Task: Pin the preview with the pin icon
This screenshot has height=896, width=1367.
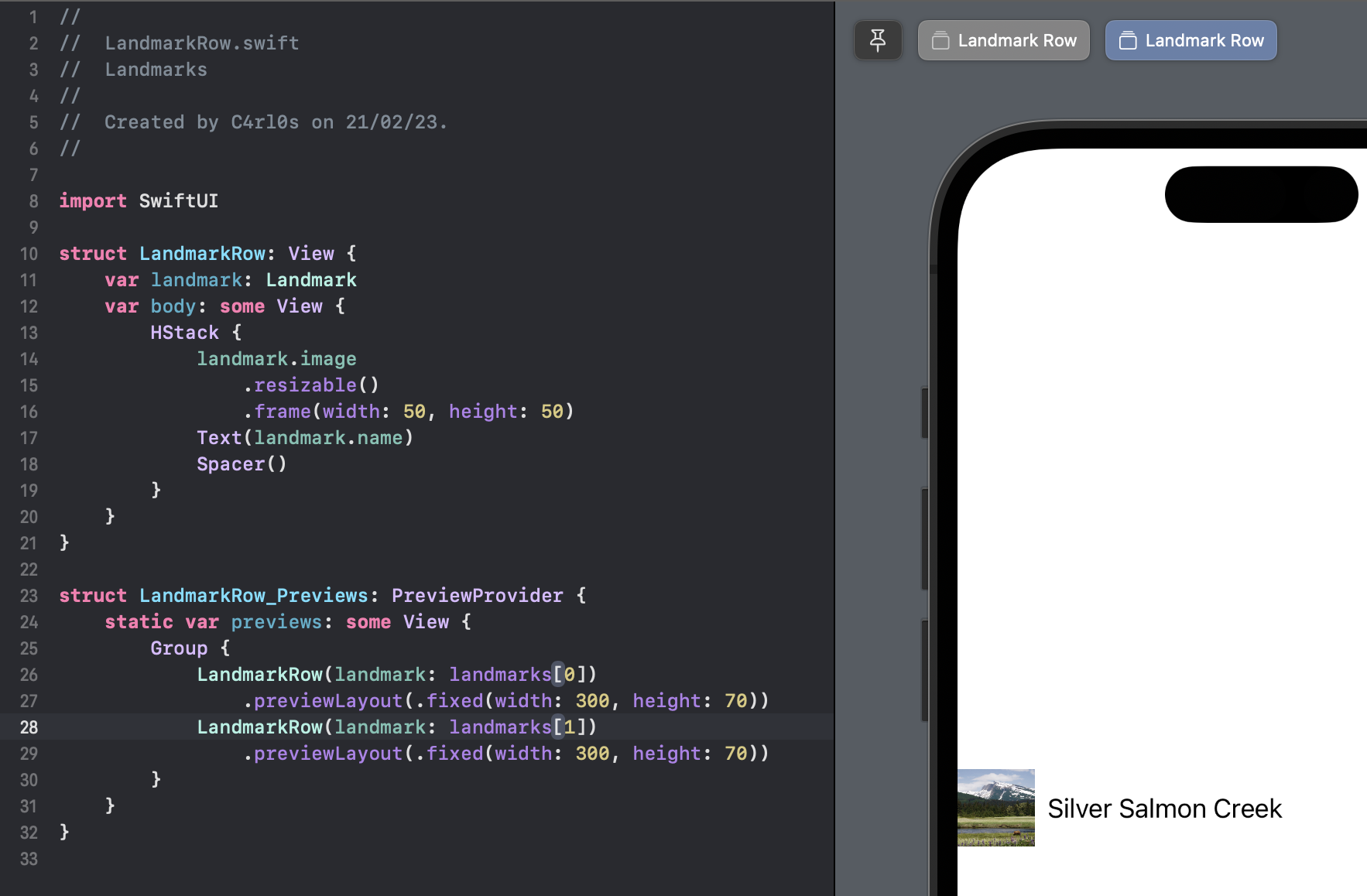Action: pyautogui.click(x=878, y=40)
